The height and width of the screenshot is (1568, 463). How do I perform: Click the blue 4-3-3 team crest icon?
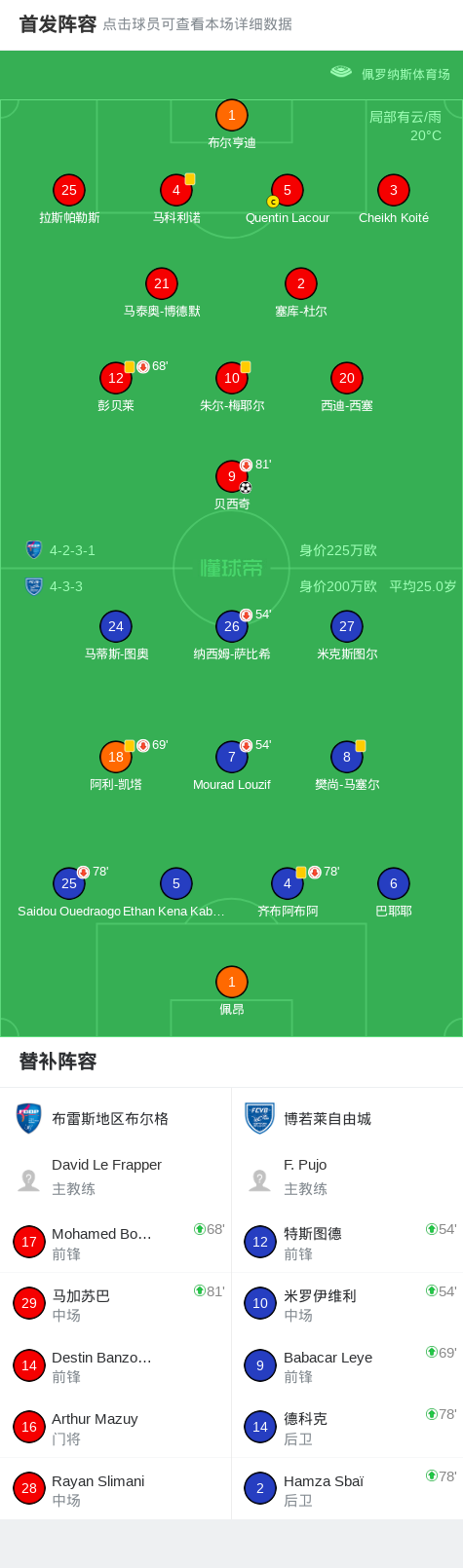(34, 586)
